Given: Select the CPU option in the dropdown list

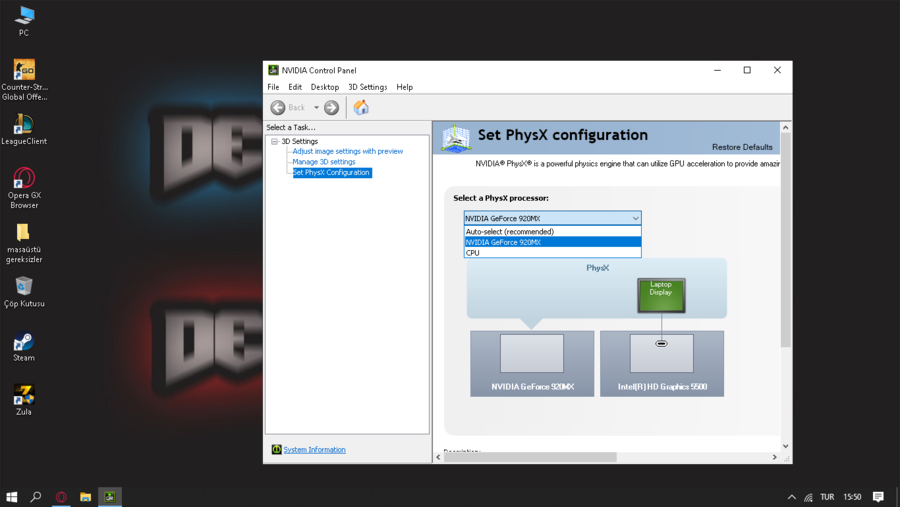Looking at the screenshot, I should coord(473,253).
